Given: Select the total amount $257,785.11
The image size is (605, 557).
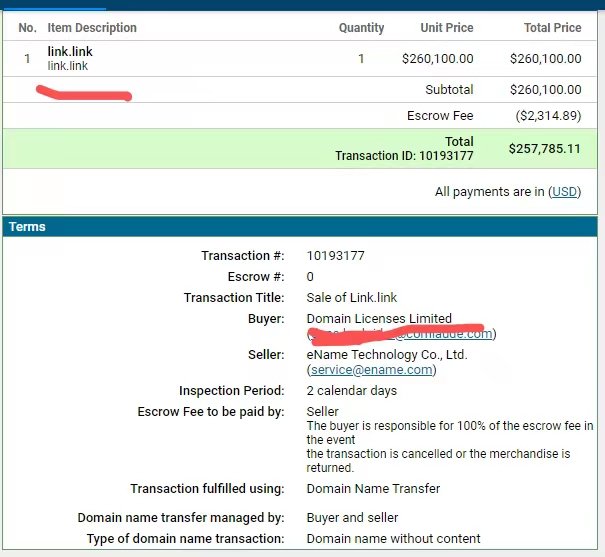Looking at the screenshot, I should [x=544, y=149].
